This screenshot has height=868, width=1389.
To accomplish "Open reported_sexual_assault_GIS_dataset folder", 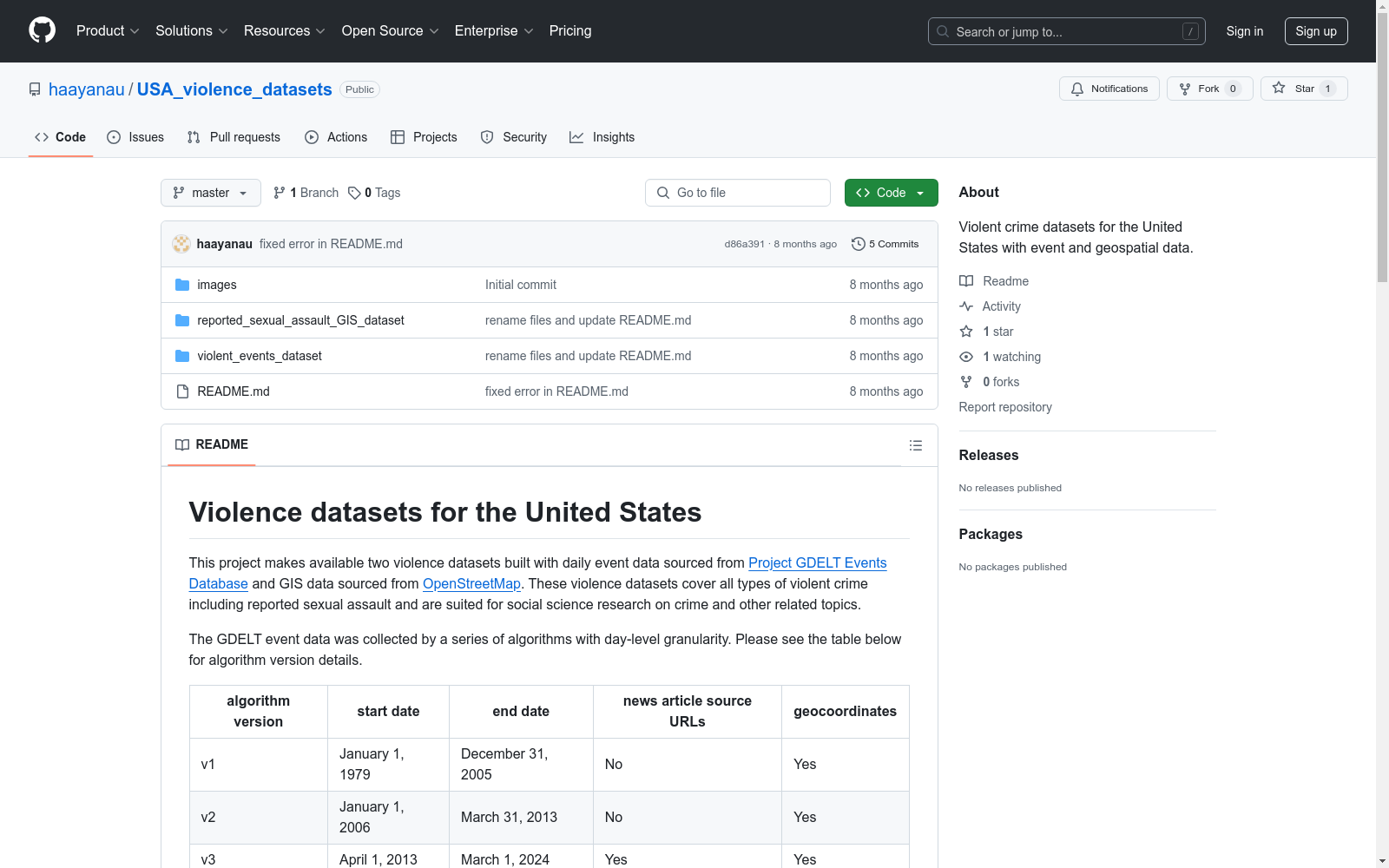I will (300, 320).
